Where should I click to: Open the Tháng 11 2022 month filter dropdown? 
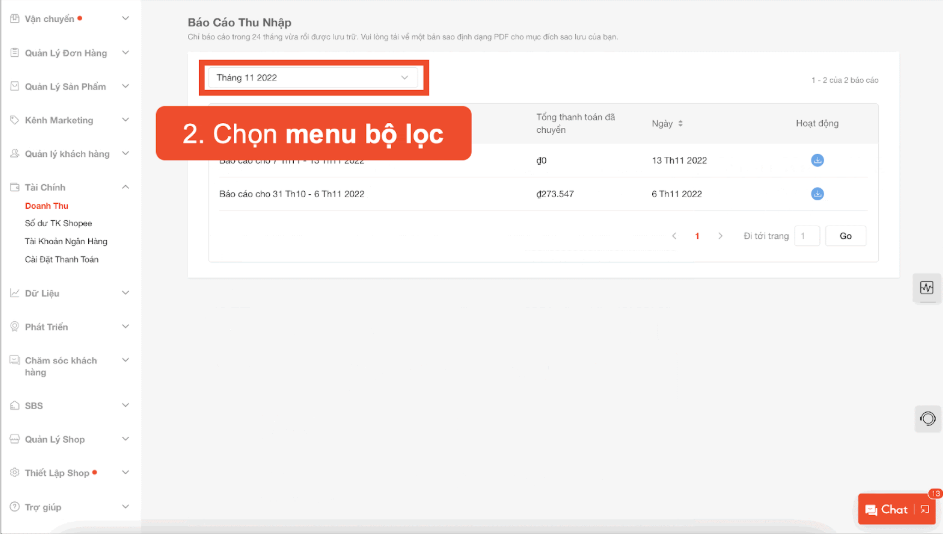tap(313, 78)
